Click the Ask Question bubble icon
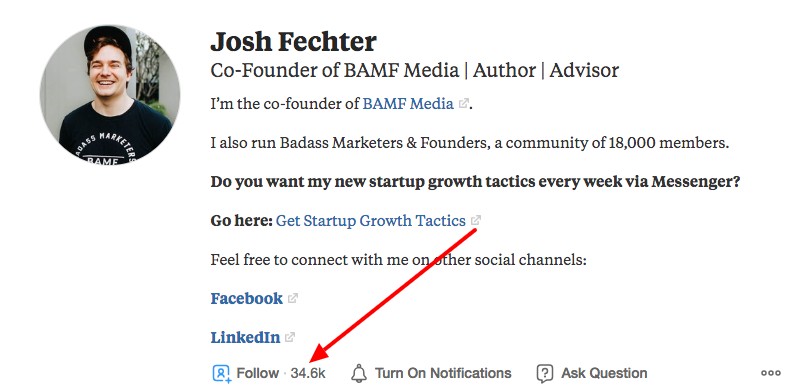Viewport: 803px width, 392px height. tap(544, 373)
